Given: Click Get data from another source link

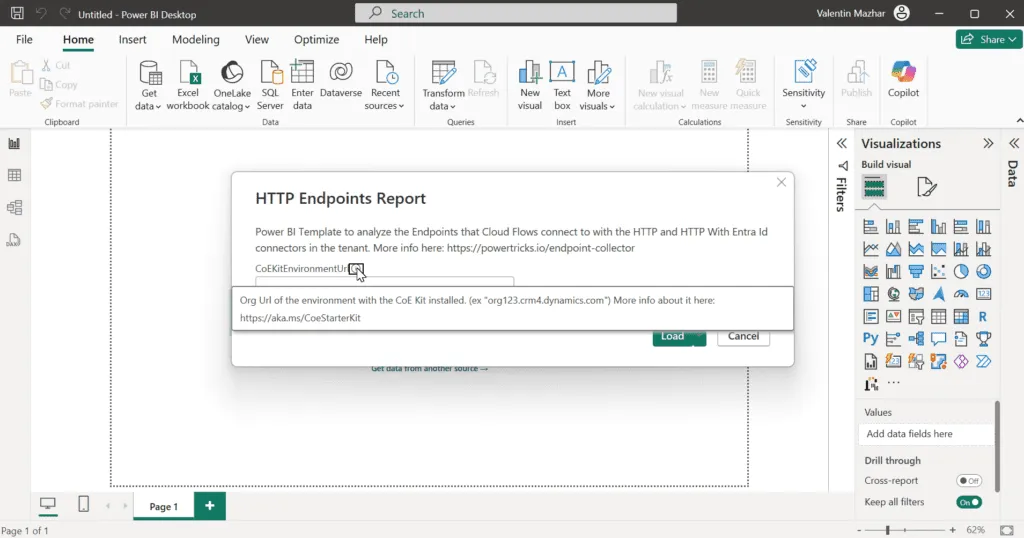Looking at the screenshot, I should click(x=429, y=368).
